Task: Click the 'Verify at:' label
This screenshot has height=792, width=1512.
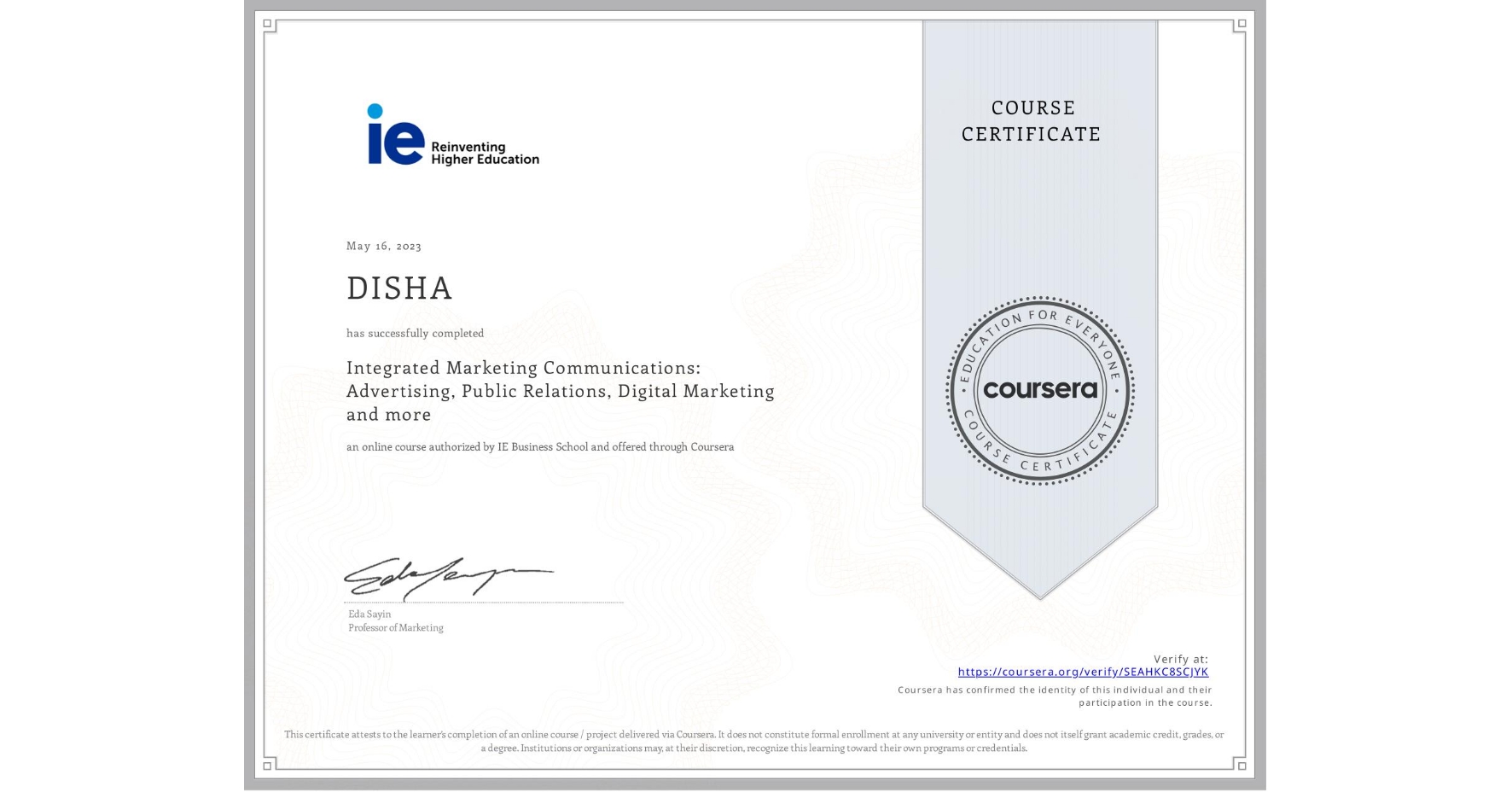Action: [x=1181, y=659]
